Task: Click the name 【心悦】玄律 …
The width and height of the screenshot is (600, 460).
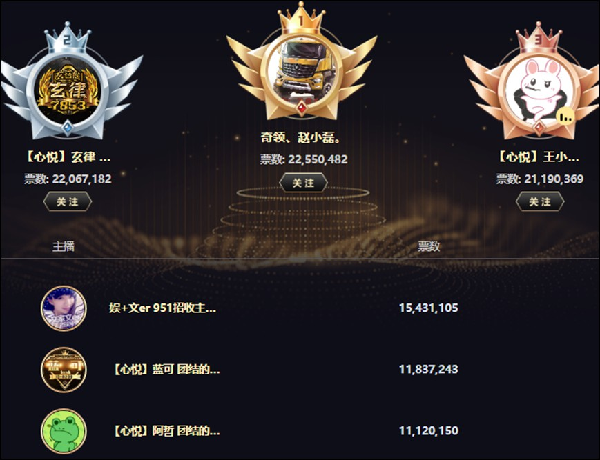Action: pyautogui.click(x=67, y=157)
